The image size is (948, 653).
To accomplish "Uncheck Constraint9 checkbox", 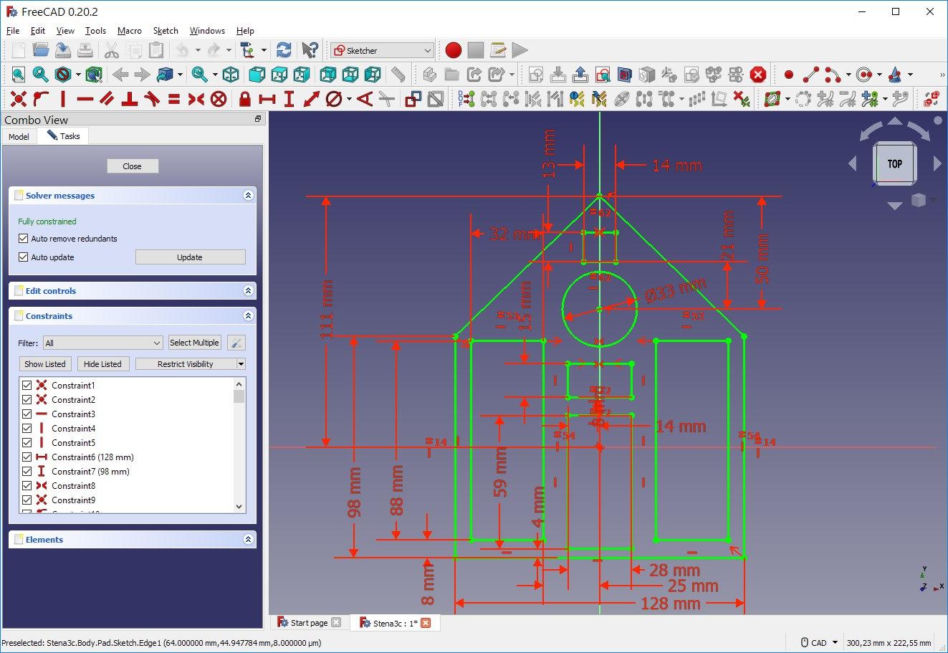I will 27,500.
